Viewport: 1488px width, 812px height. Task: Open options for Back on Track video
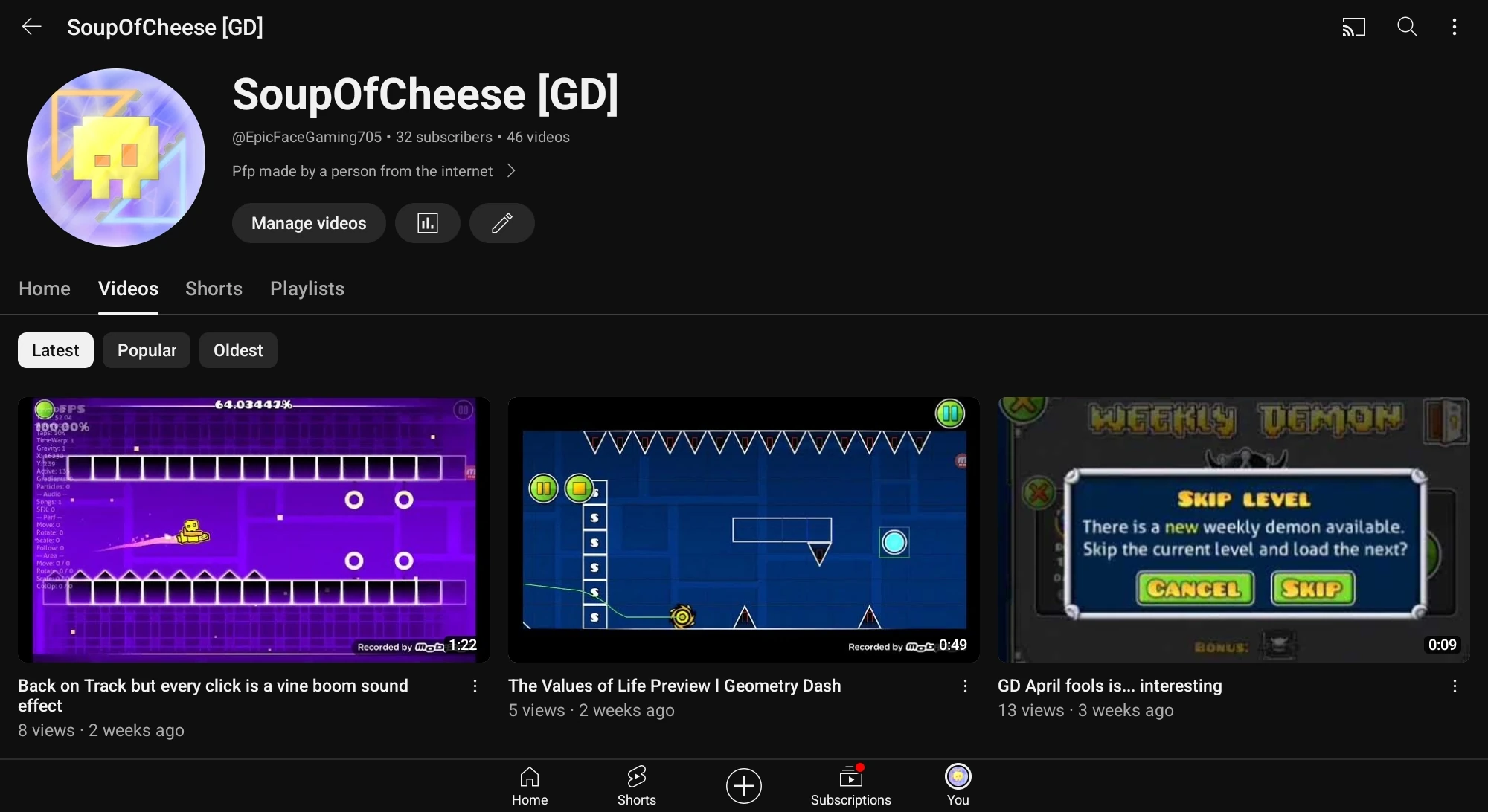pyautogui.click(x=475, y=686)
